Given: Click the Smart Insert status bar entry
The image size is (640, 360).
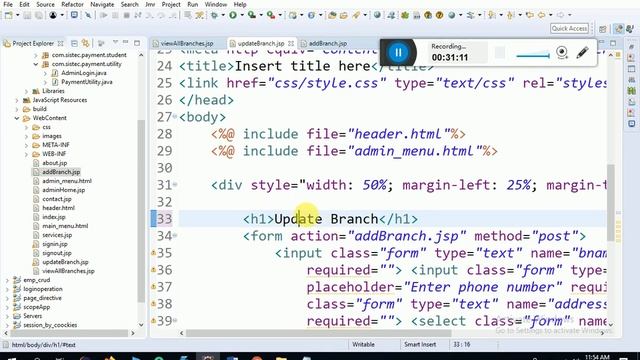Looking at the screenshot, I should tap(420, 344).
